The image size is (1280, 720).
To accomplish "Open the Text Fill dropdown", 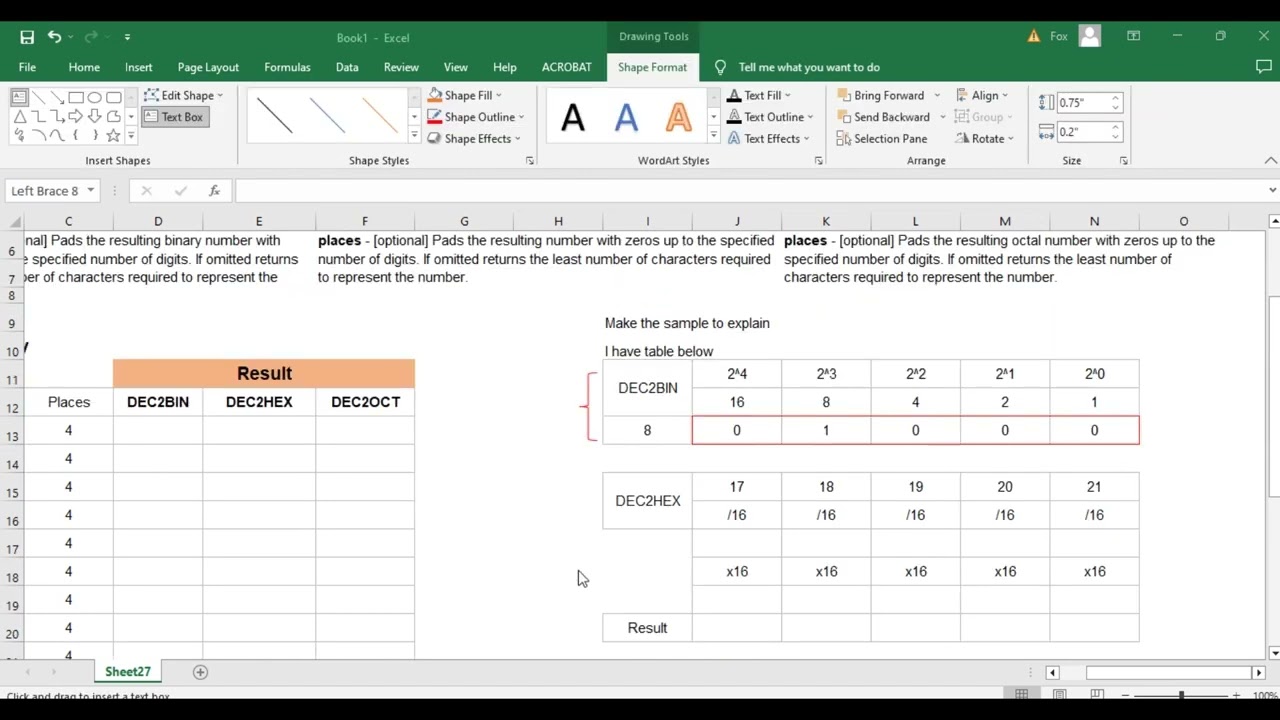I will tap(759, 95).
